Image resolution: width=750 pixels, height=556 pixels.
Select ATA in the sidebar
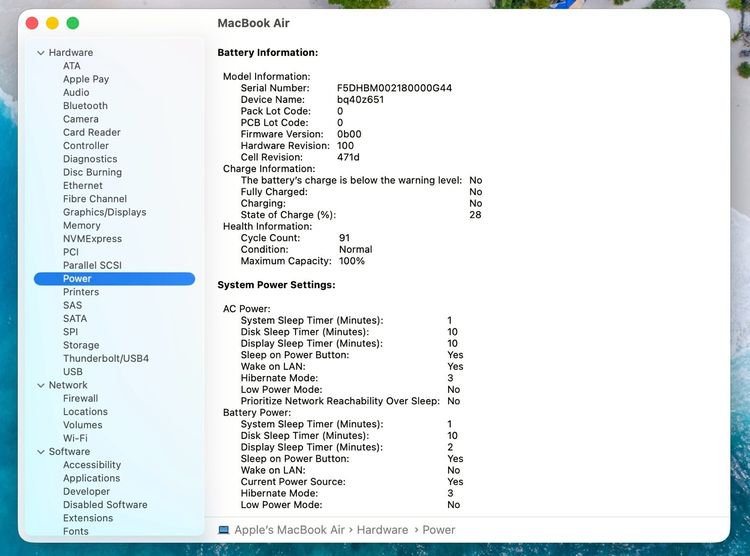(72, 66)
